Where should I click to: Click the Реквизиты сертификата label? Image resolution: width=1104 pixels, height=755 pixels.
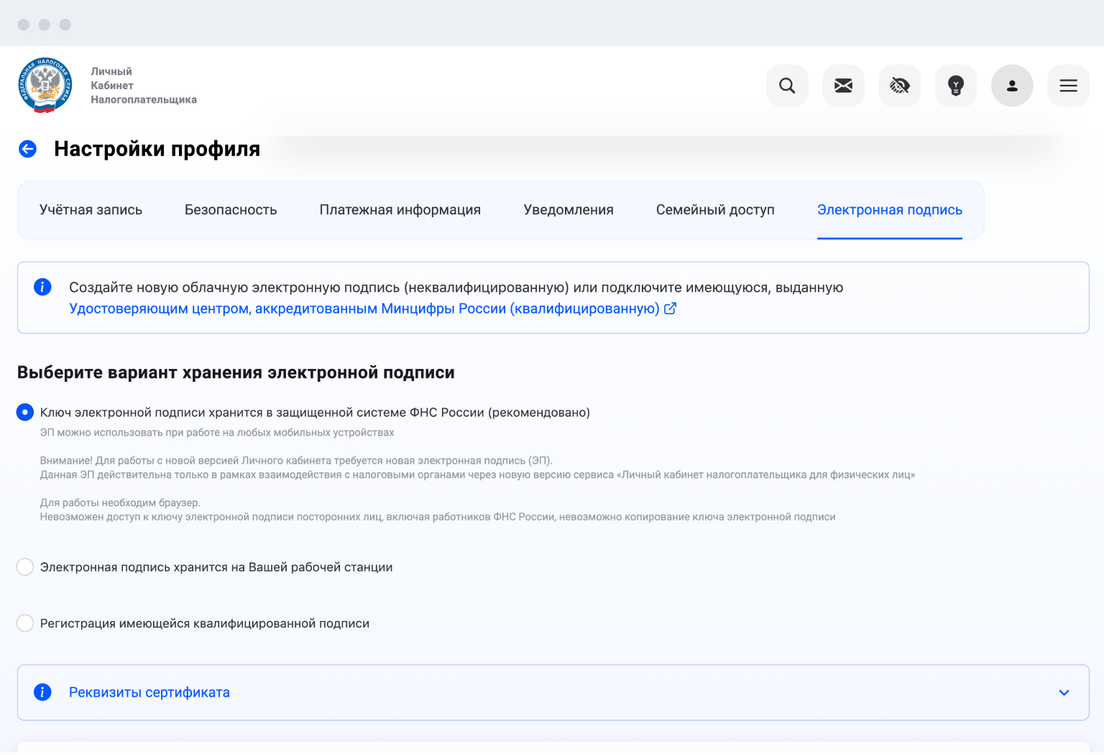coord(149,692)
